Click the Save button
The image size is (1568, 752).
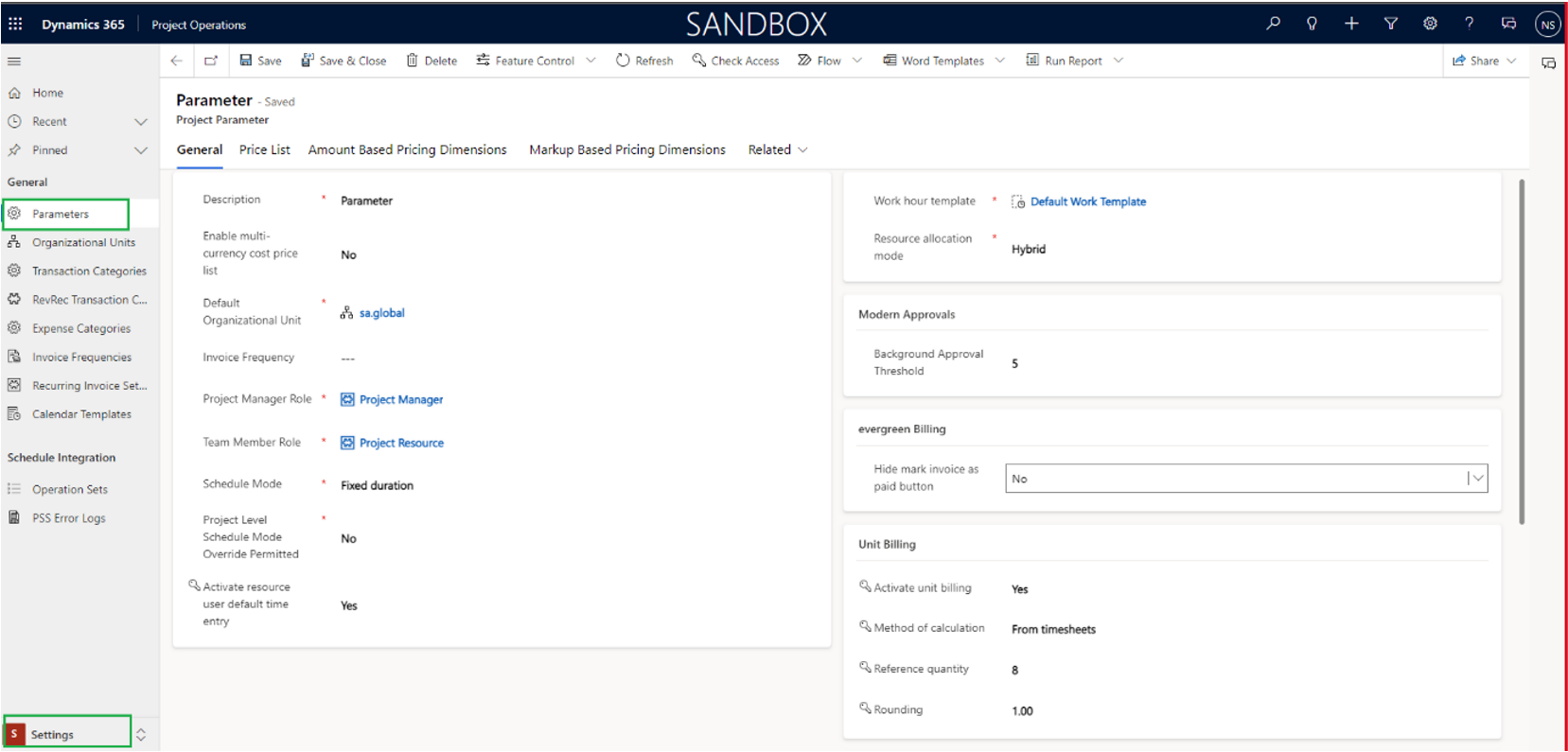[260, 61]
